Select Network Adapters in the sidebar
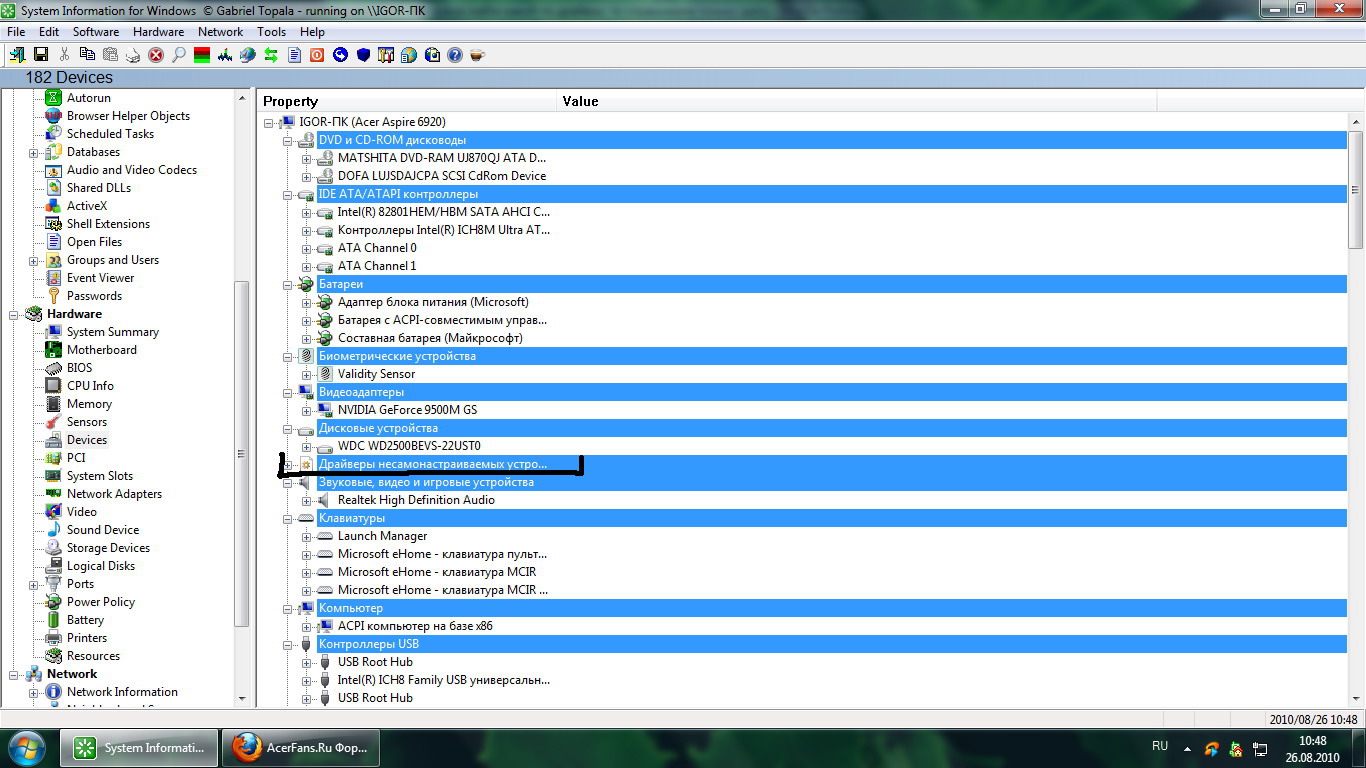The image size is (1366, 768). point(114,494)
